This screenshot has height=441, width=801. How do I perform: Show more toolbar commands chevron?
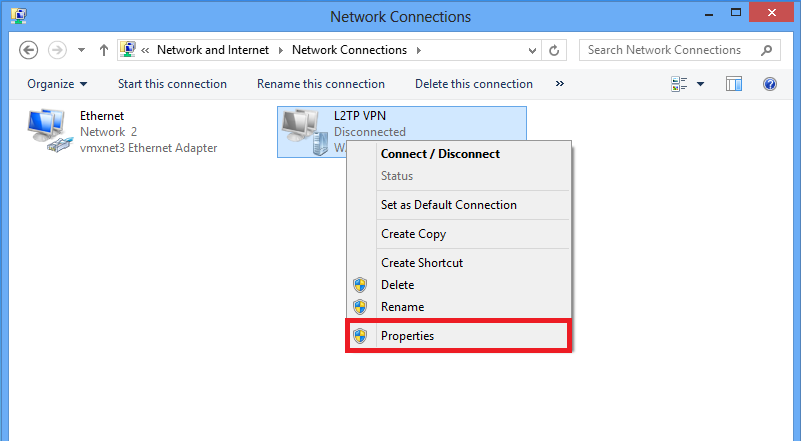559,84
